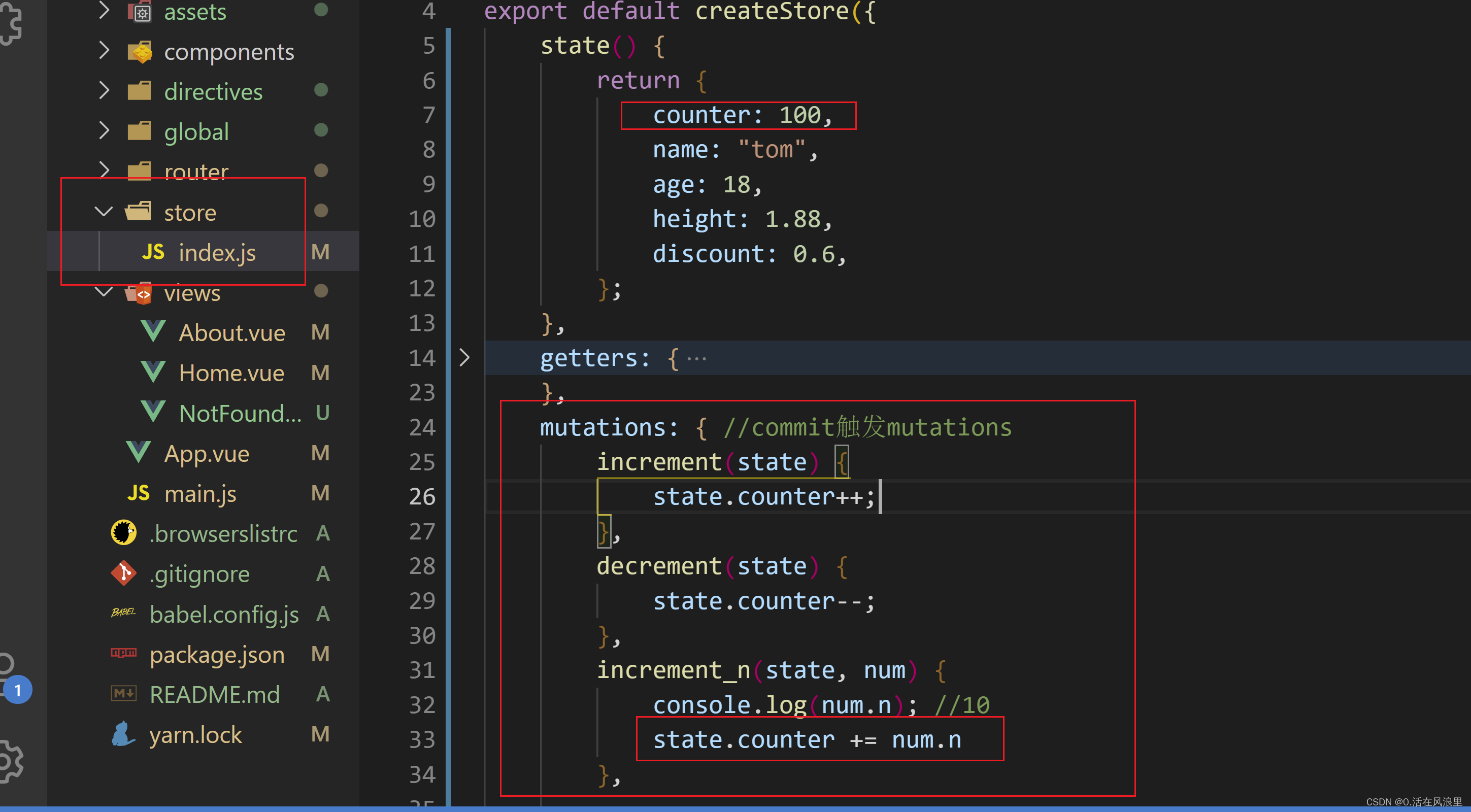Click the markdown icon of README.md
1471x812 pixels.
pos(123,694)
